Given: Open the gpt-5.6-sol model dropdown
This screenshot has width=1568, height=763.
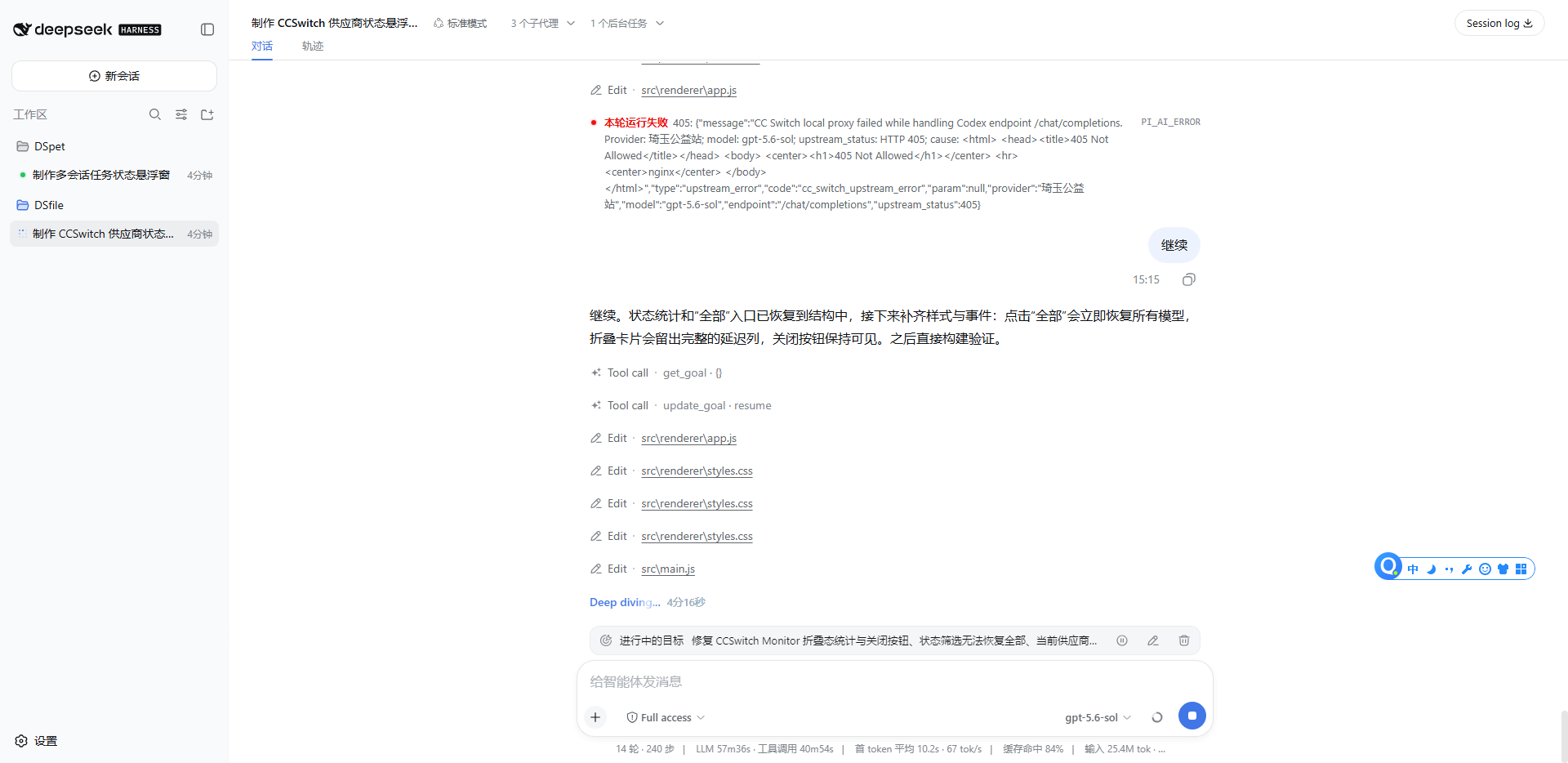Looking at the screenshot, I should click(1098, 717).
